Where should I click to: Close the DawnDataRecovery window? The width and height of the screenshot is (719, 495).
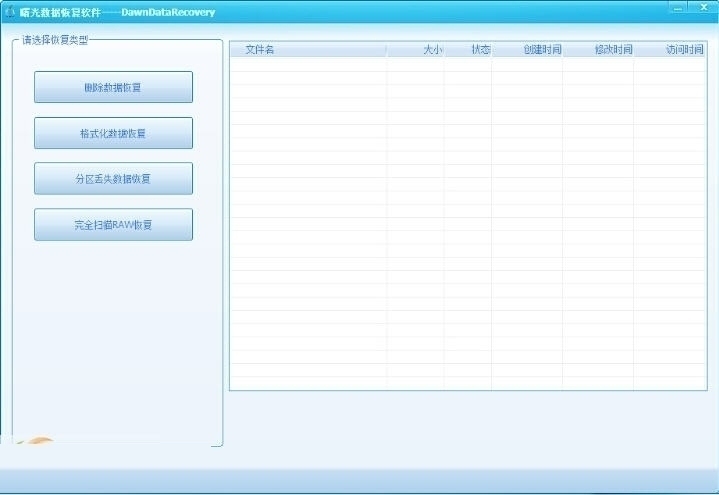[x=704, y=7]
